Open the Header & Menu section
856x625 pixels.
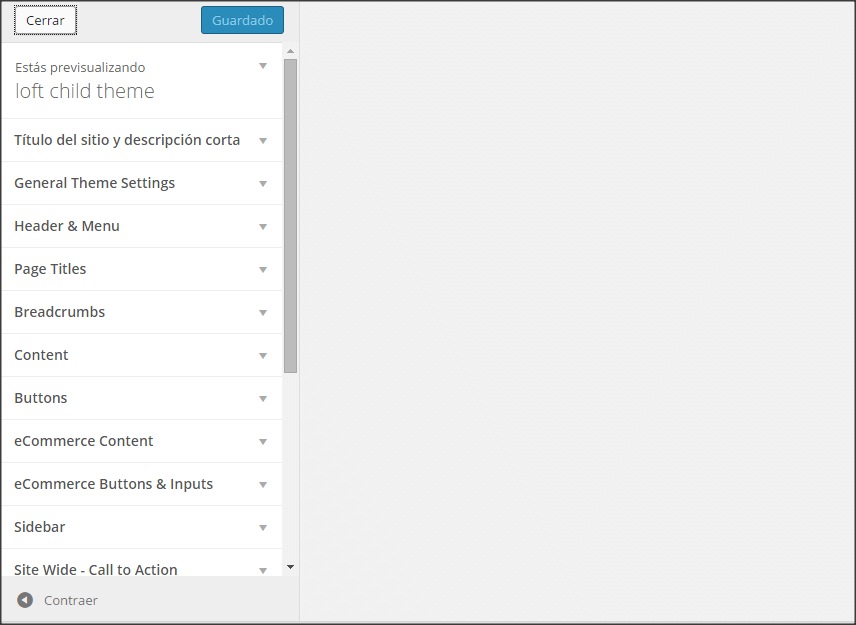tap(142, 227)
